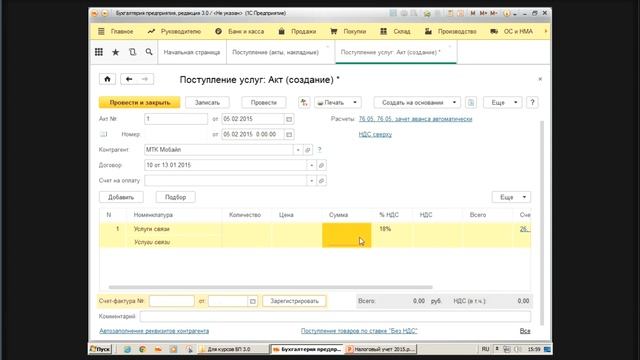Click the Home icon button in the form
The width and height of the screenshot is (640, 360).
[107, 79]
